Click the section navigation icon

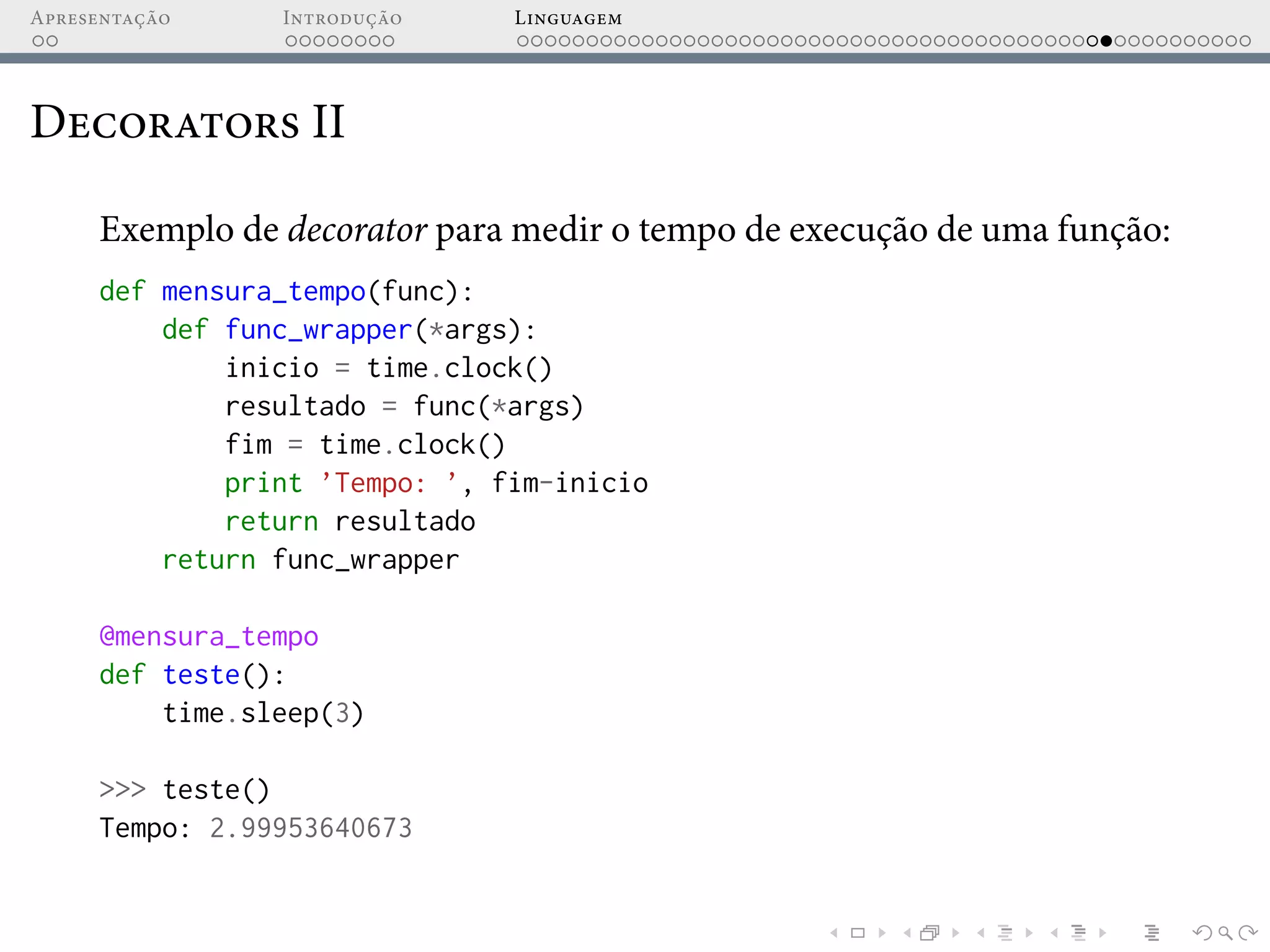tap(1079, 933)
